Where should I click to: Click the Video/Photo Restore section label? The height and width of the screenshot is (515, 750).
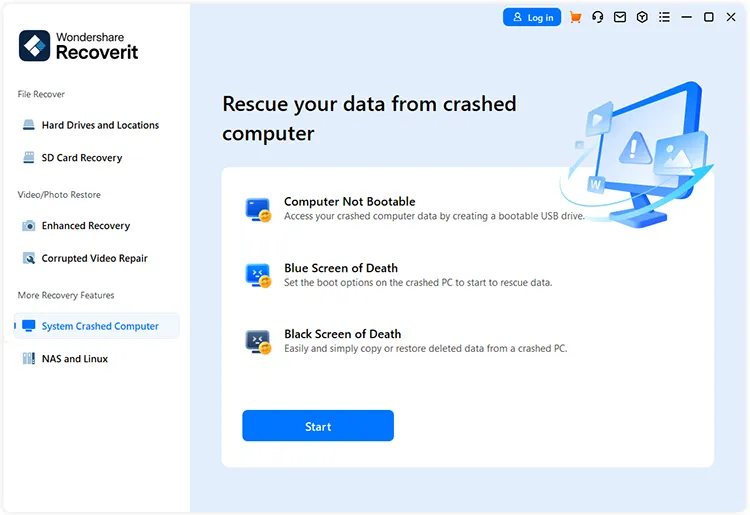tap(59, 195)
